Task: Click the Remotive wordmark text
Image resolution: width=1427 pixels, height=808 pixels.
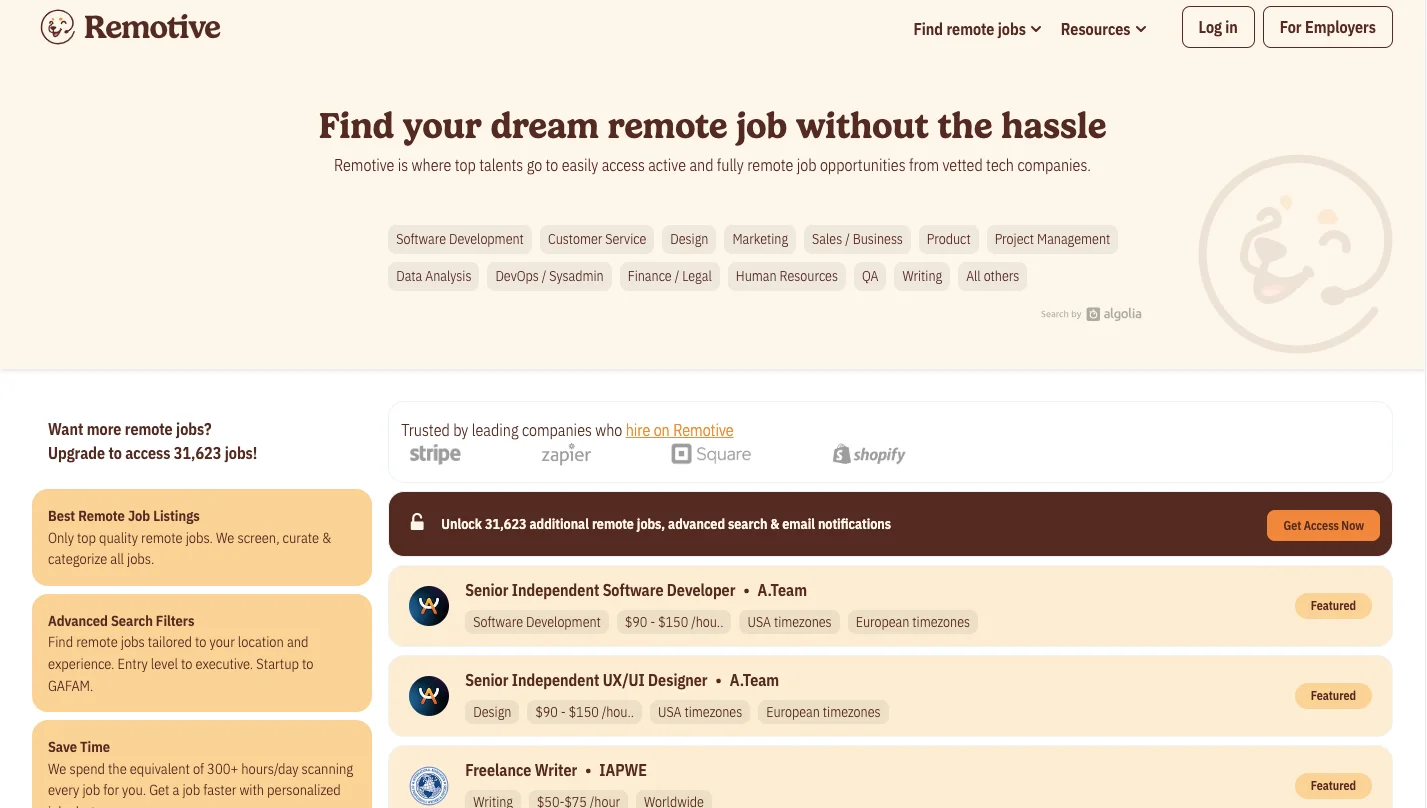Action: coord(152,27)
